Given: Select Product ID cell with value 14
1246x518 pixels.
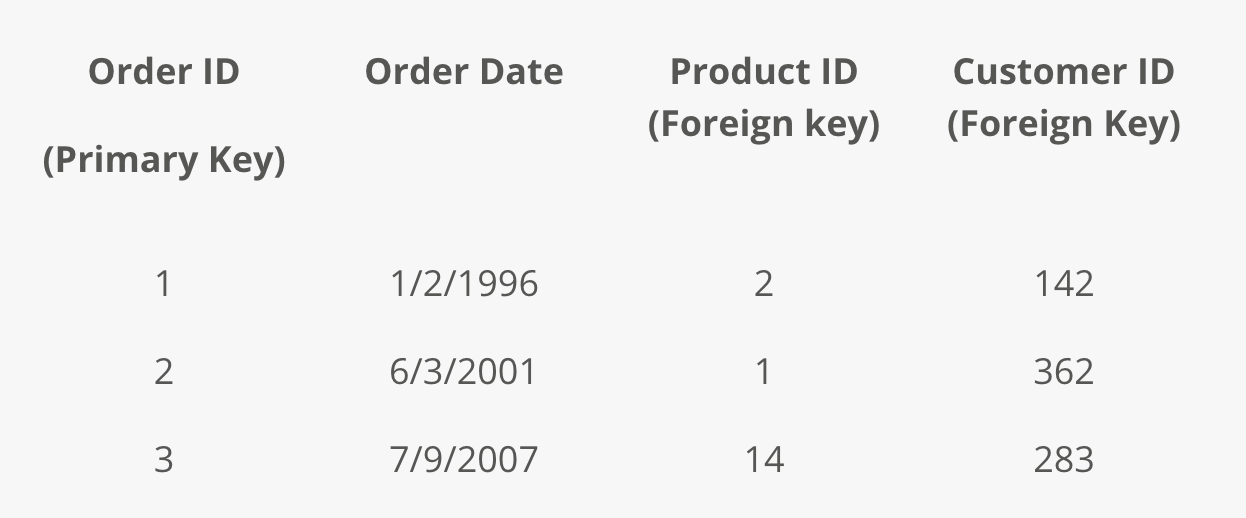Looking at the screenshot, I should pyautogui.click(x=764, y=460).
